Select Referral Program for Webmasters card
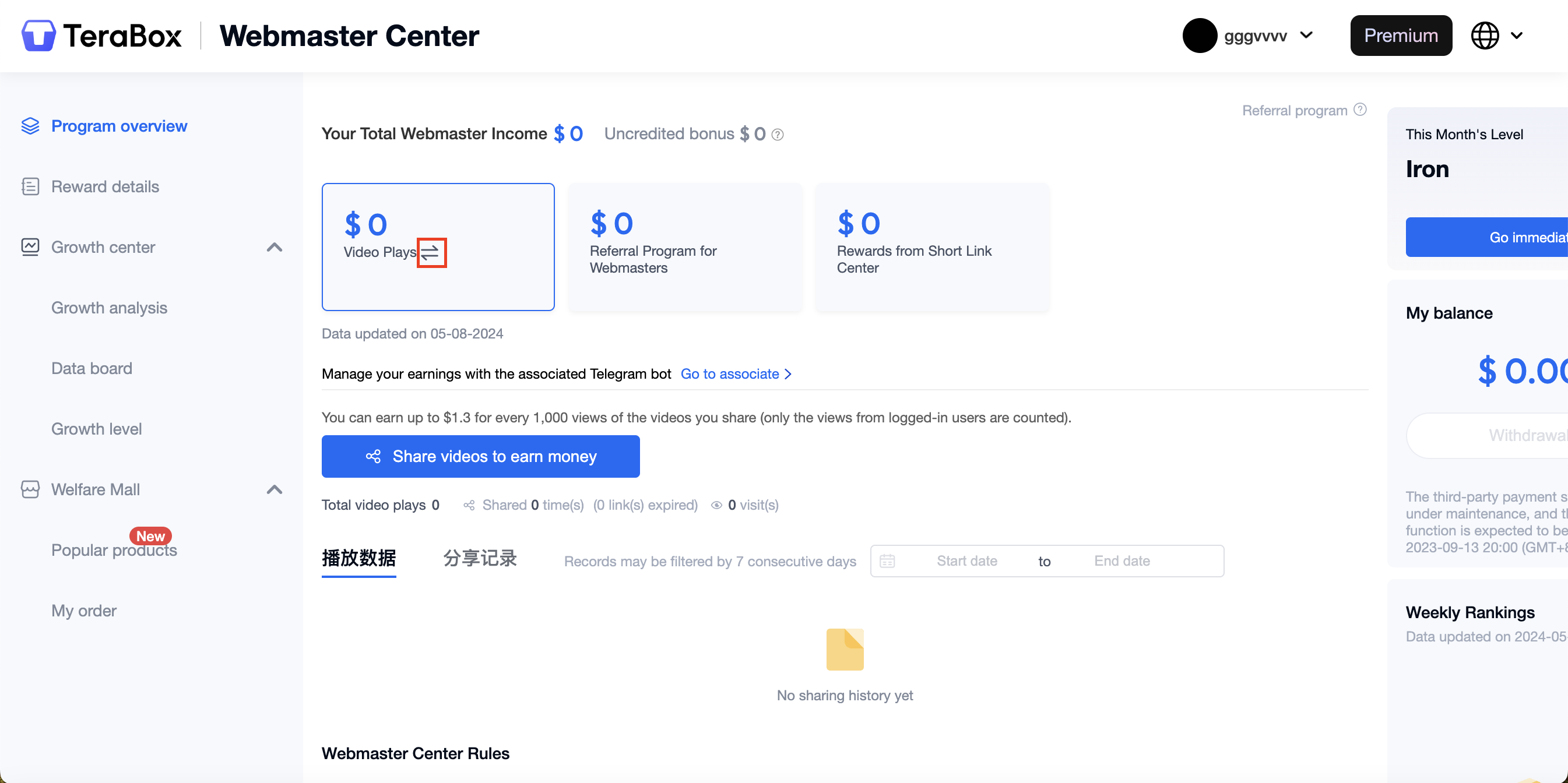1568x783 pixels. [685, 247]
